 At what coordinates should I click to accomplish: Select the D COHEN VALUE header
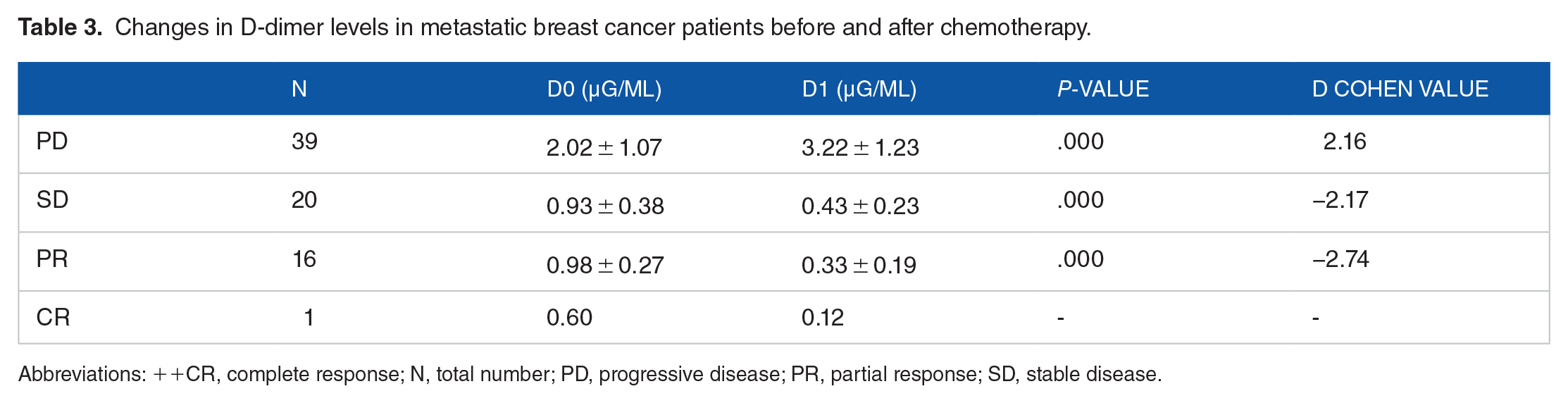click(1400, 89)
